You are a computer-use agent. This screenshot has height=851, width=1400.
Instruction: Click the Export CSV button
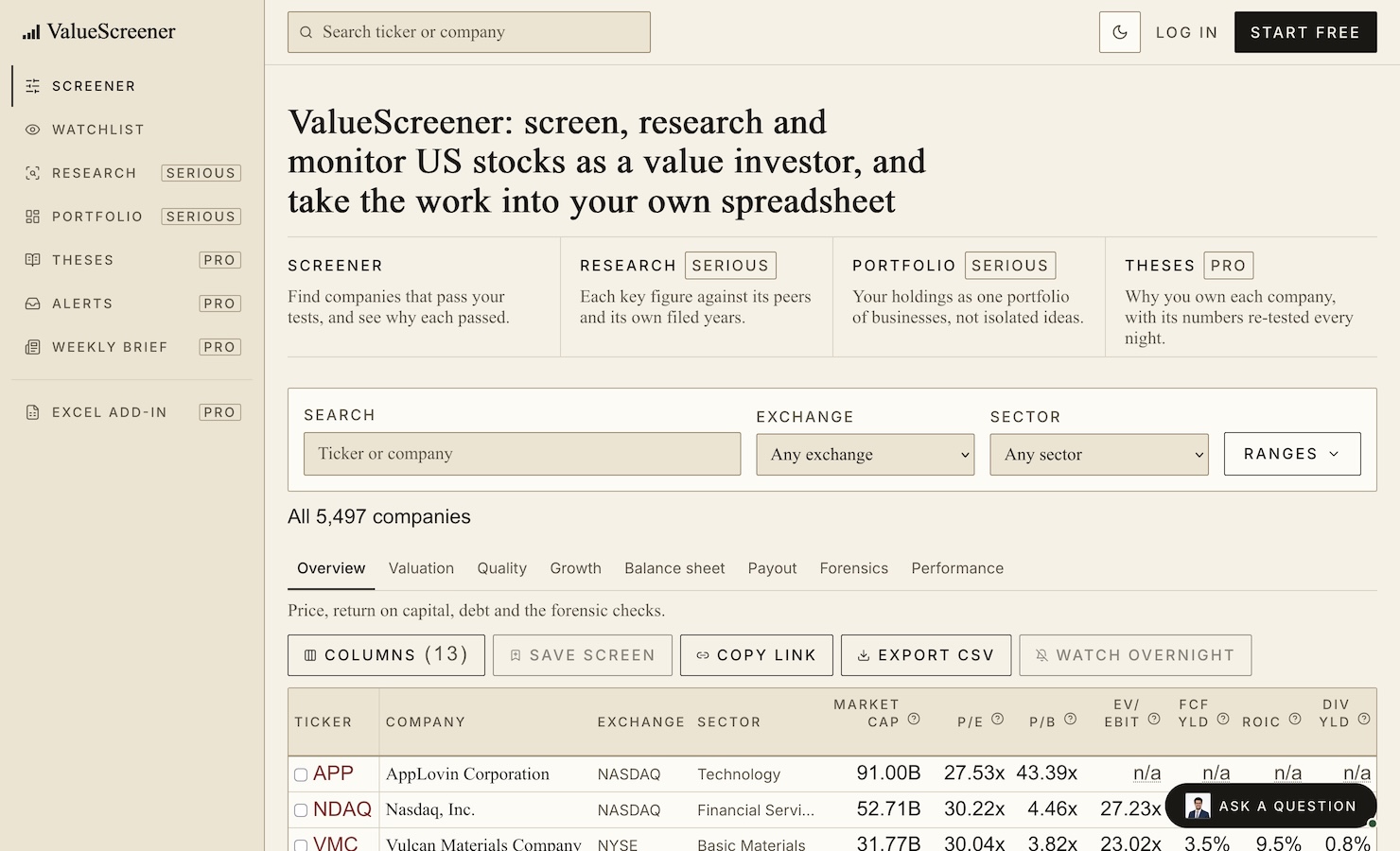click(926, 655)
